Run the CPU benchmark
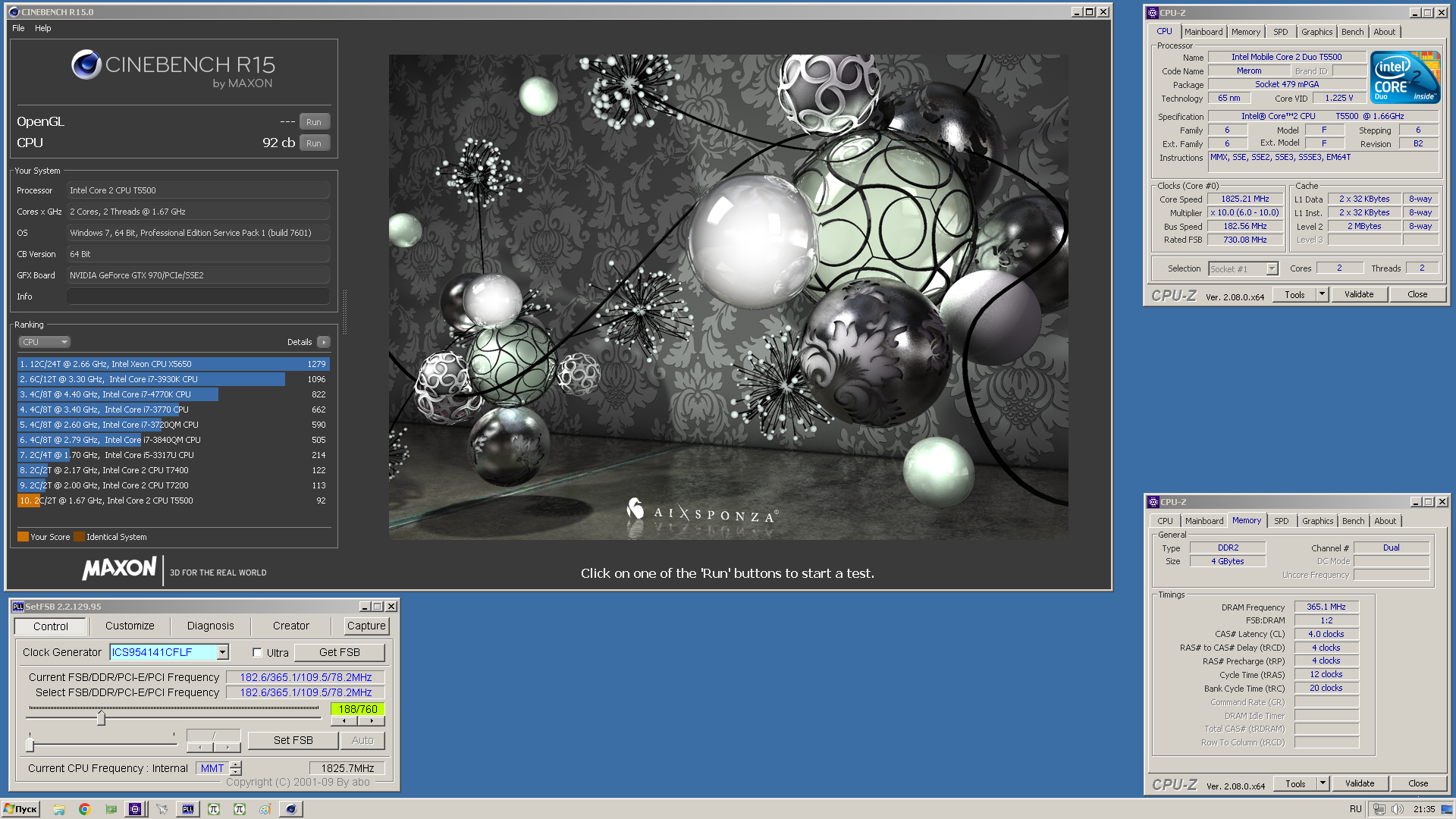Image resolution: width=1456 pixels, height=819 pixels. coord(314,143)
